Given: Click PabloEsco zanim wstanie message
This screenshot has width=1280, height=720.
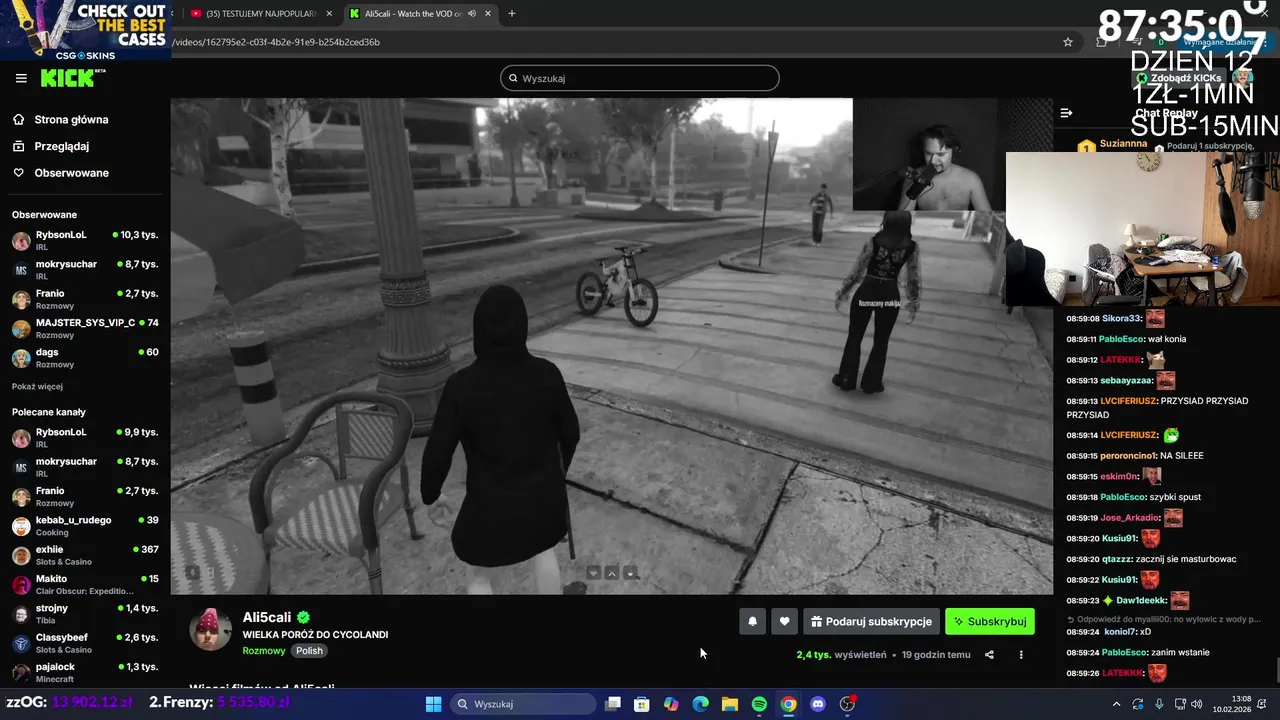Looking at the screenshot, I should point(1138,653).
